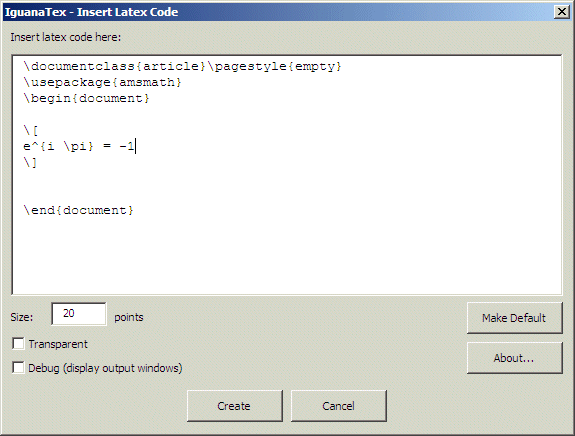Click the \end{document} line
Screen dimensions: 575x436
point(78,210)
